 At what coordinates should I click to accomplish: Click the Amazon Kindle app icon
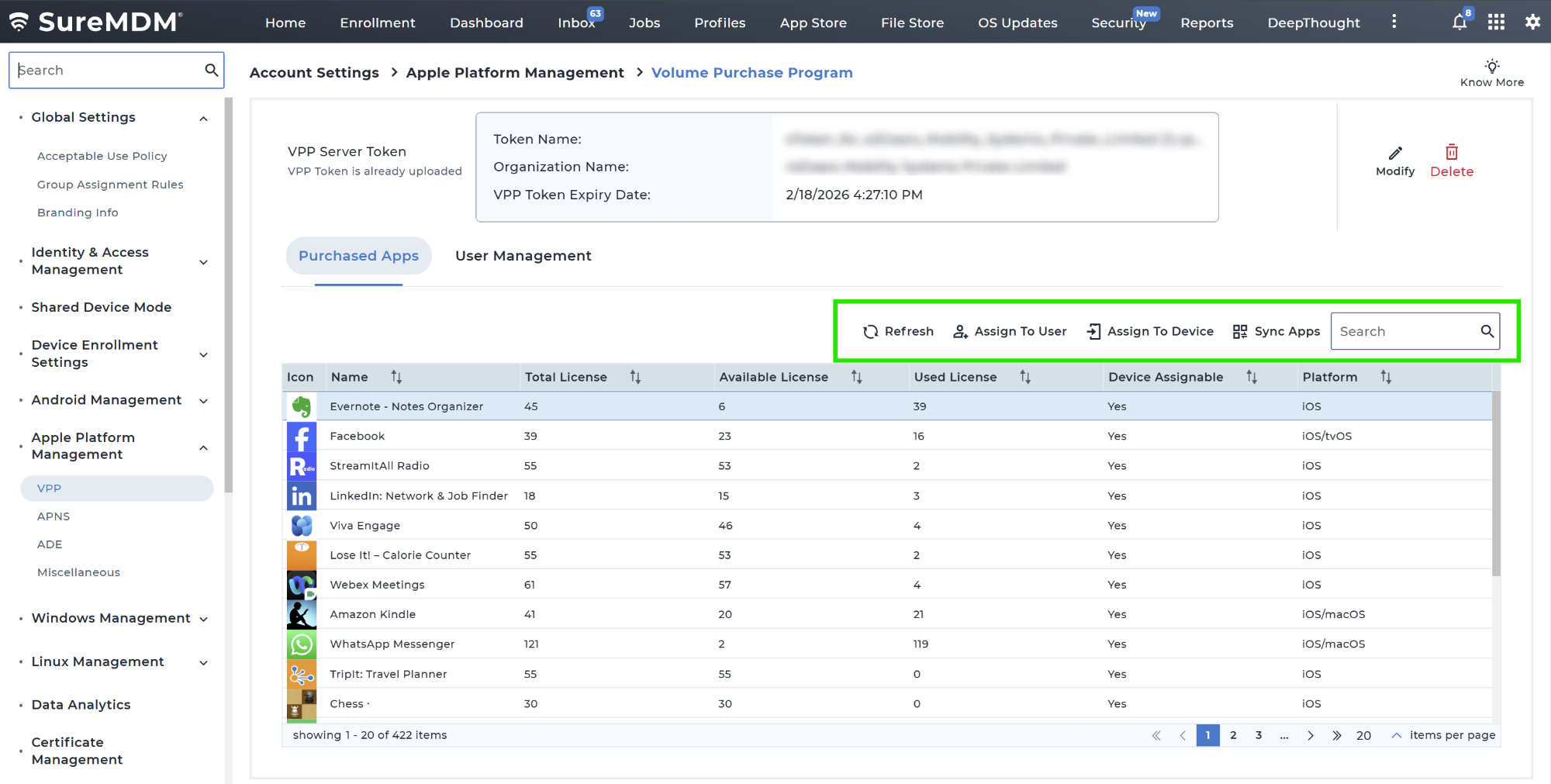[x=302, y=615]
